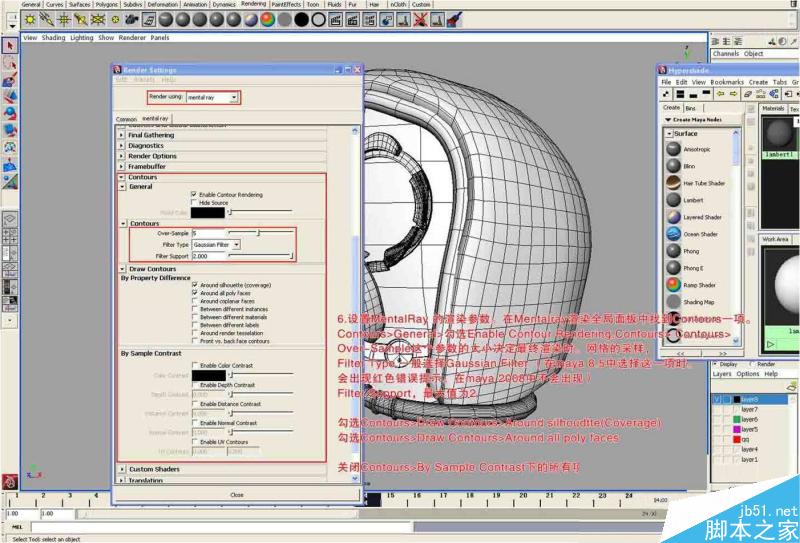The width and height of the screenshot is (800, 543).
Task: Open the Filter Type Gaussian Filter dropdown
Action: point(216,244)
